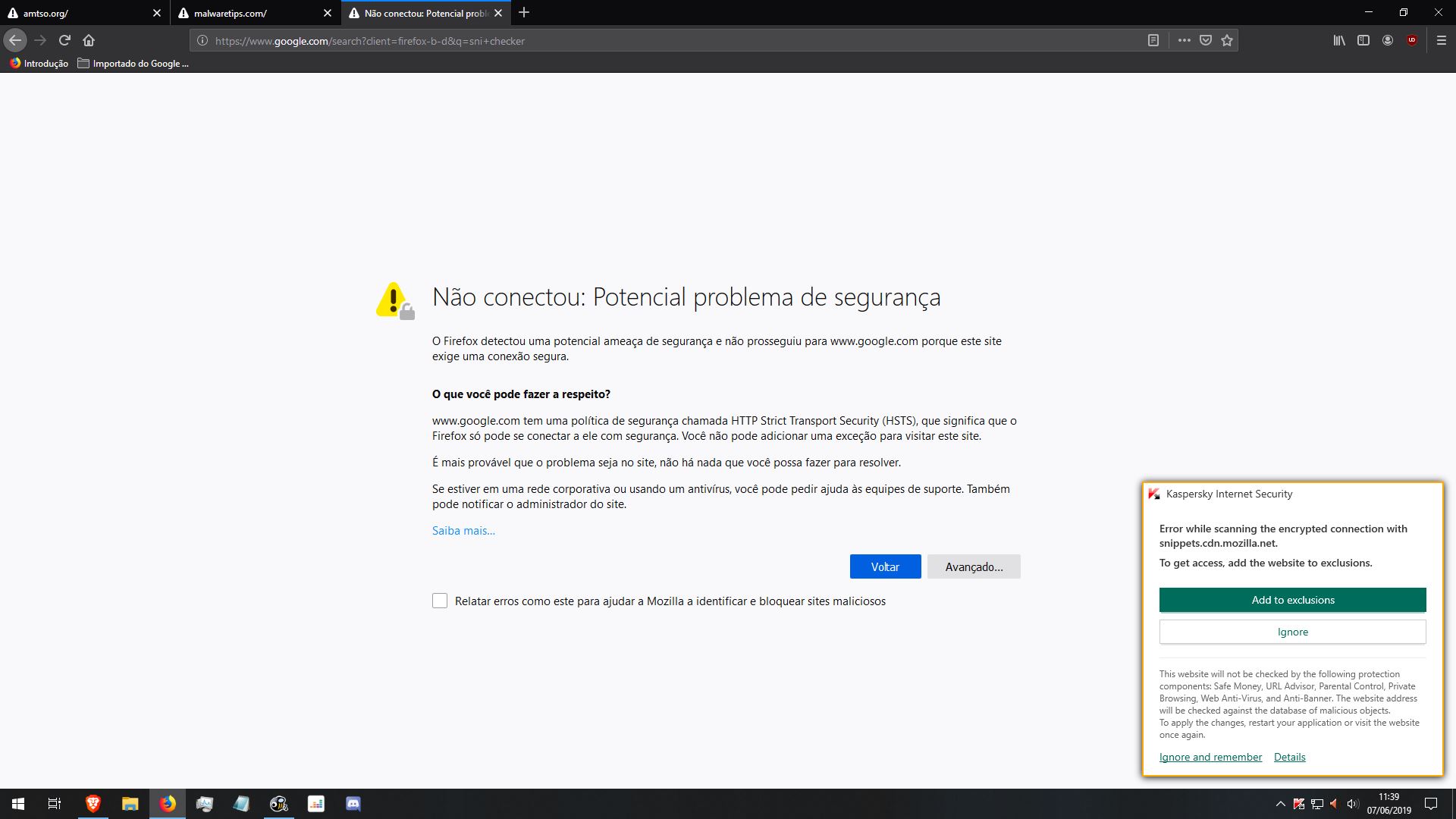Save page to Pocket icon
1456x819 pixels.
coord(1205,40)
